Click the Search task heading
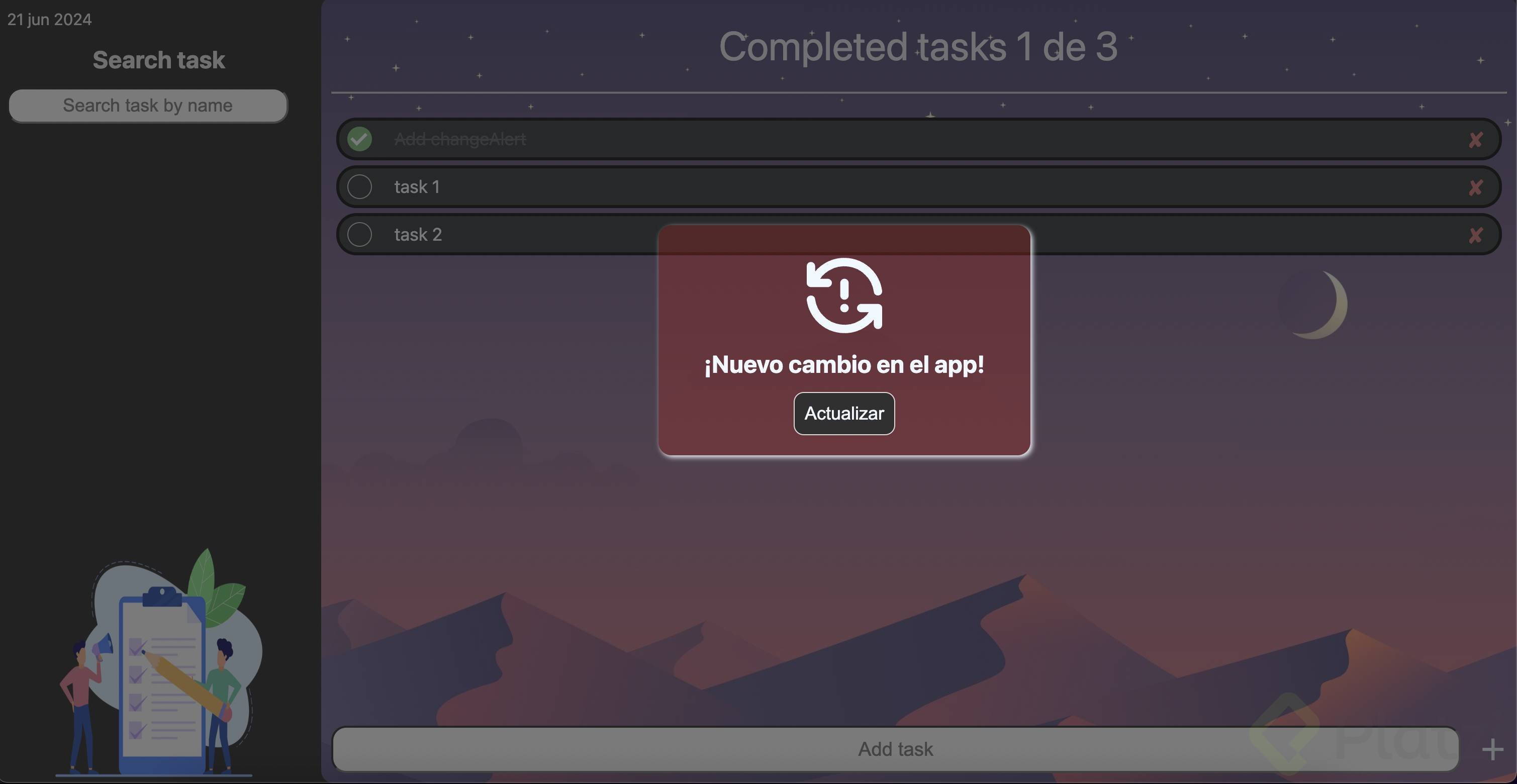This screenshot has height=784, width=1517. pyautogui.click(x=159, y=60)
